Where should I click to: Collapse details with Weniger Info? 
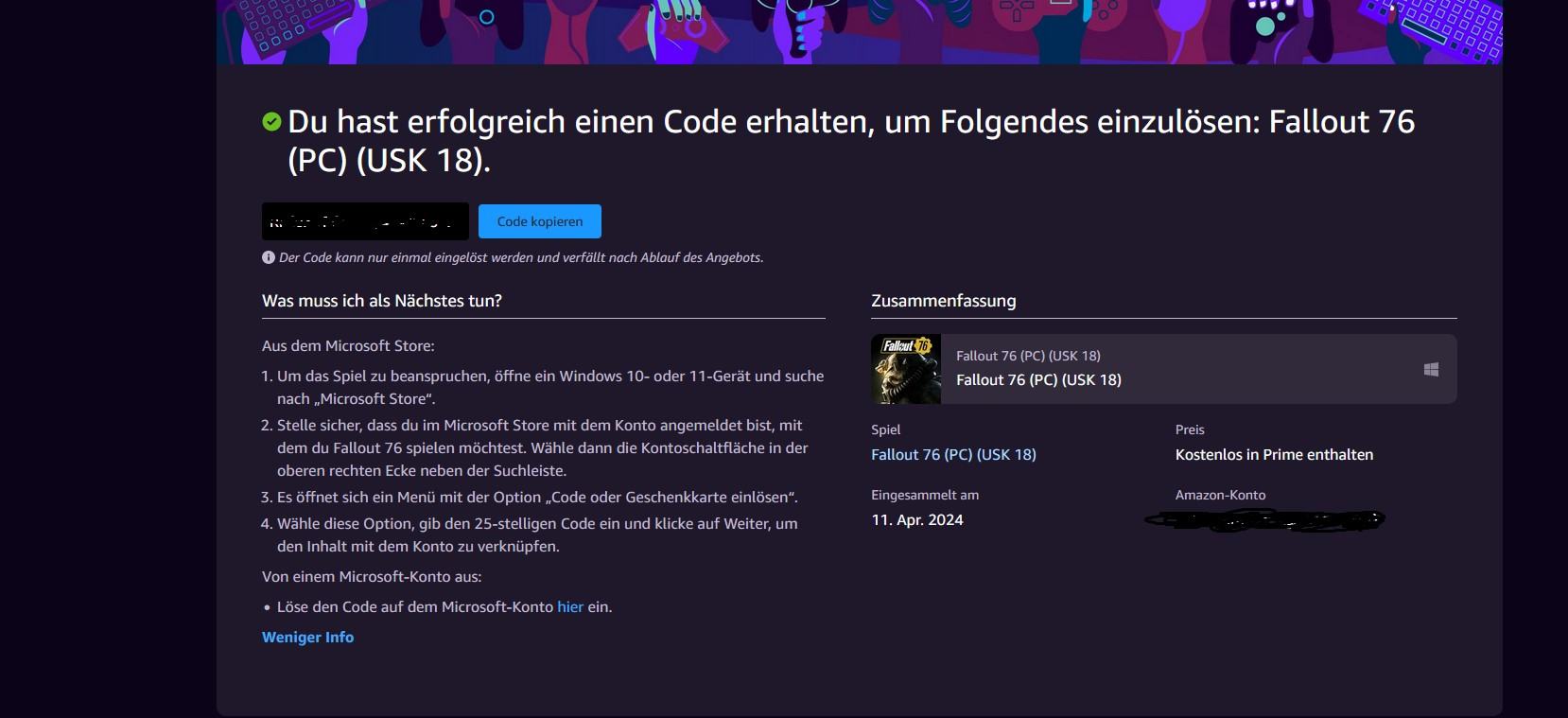(x=307, y=637)
